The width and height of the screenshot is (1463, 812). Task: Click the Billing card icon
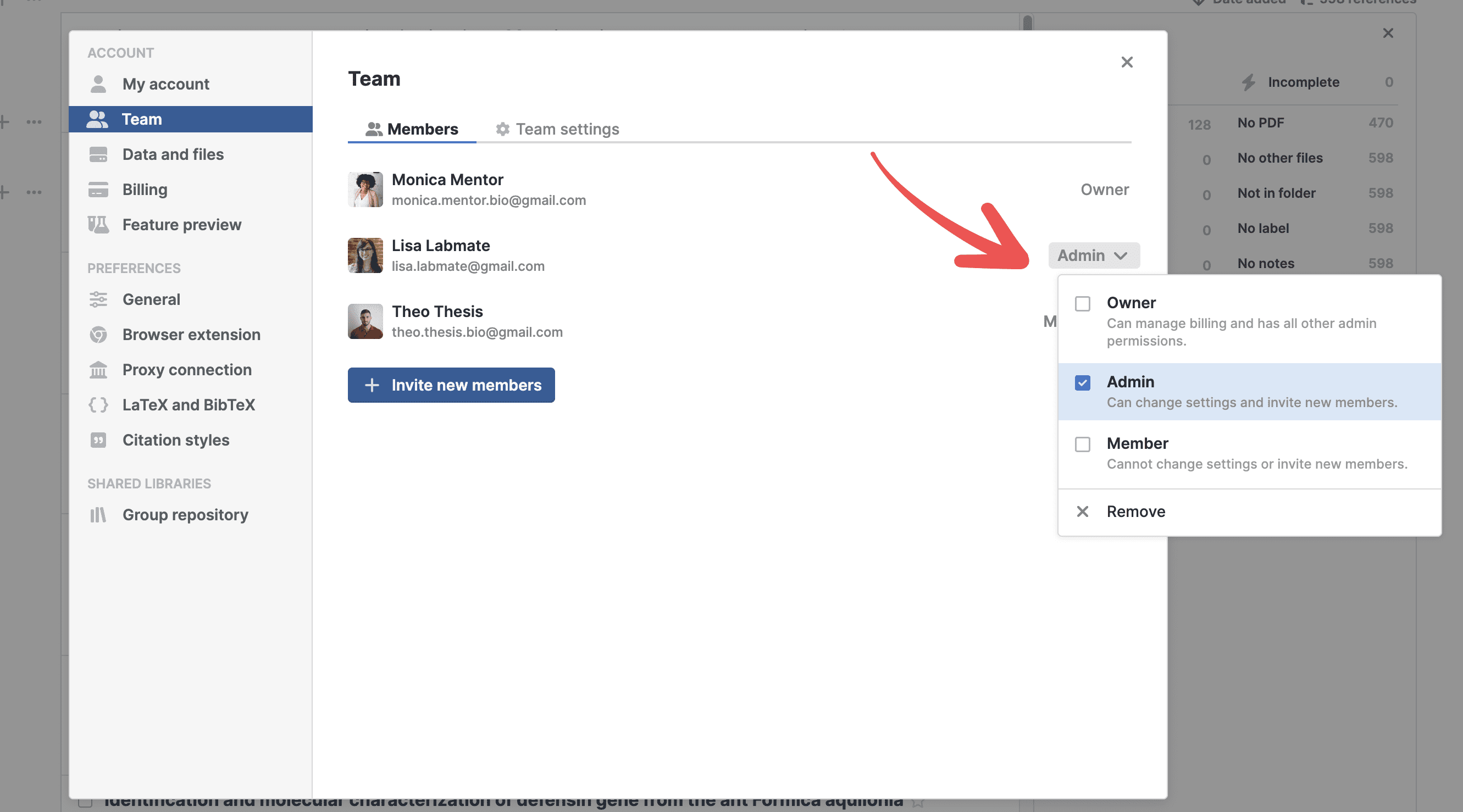98,190
